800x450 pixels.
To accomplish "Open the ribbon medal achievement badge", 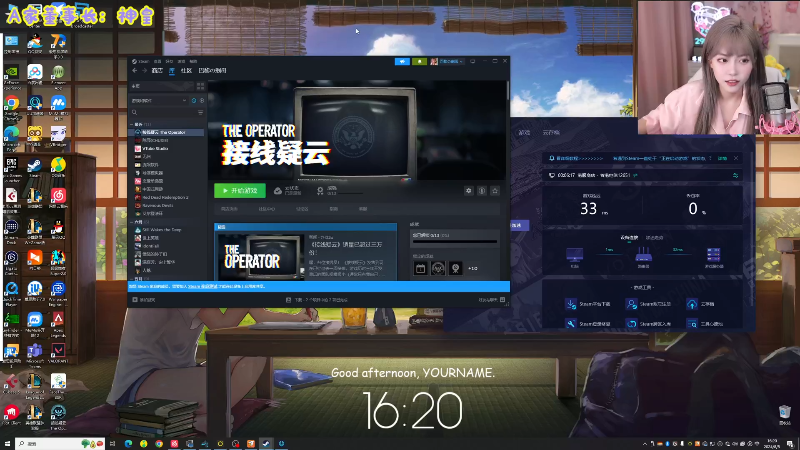I will [x=455, y=268].
